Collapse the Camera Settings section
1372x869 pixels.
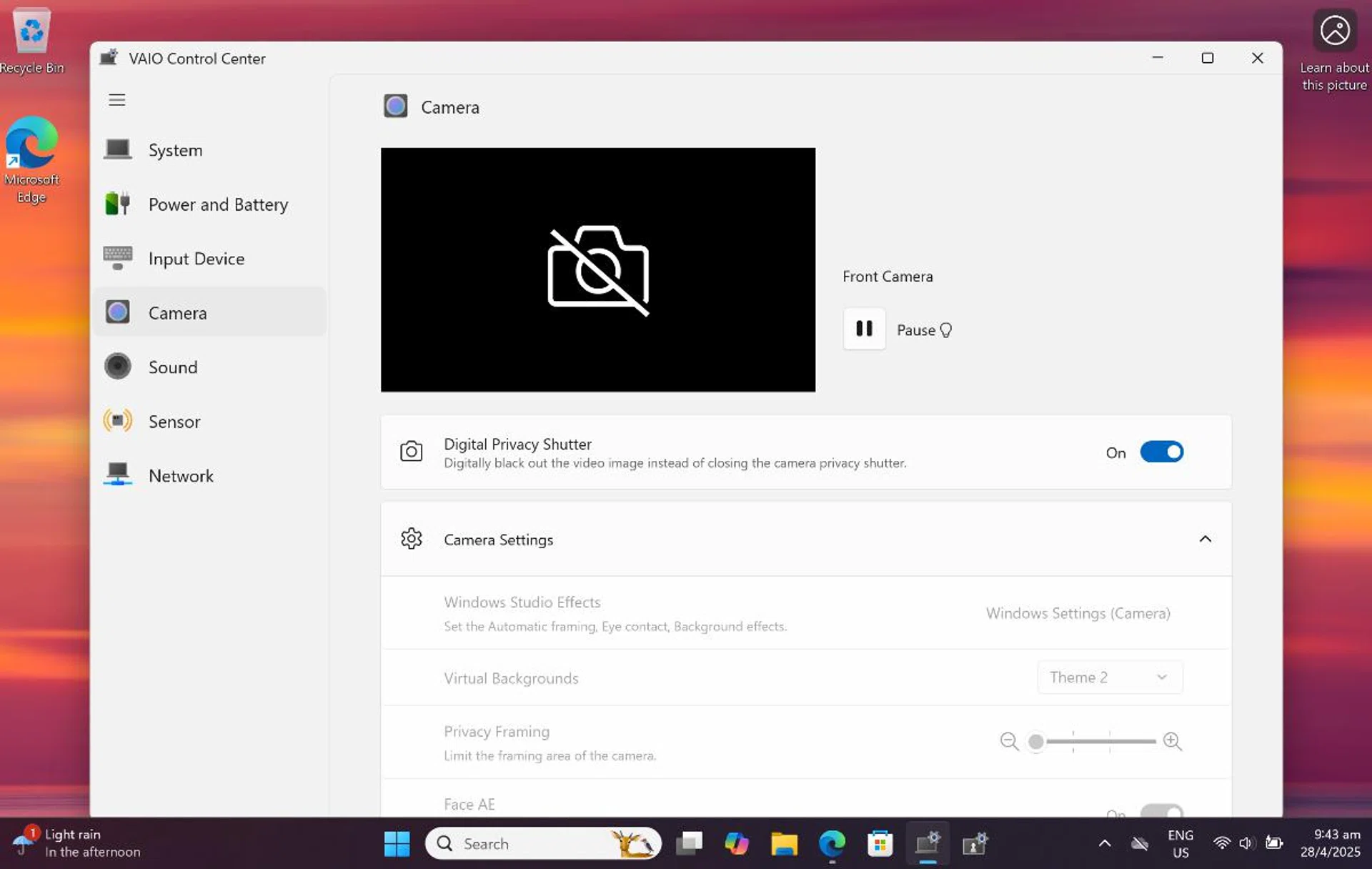(1205, 540)
